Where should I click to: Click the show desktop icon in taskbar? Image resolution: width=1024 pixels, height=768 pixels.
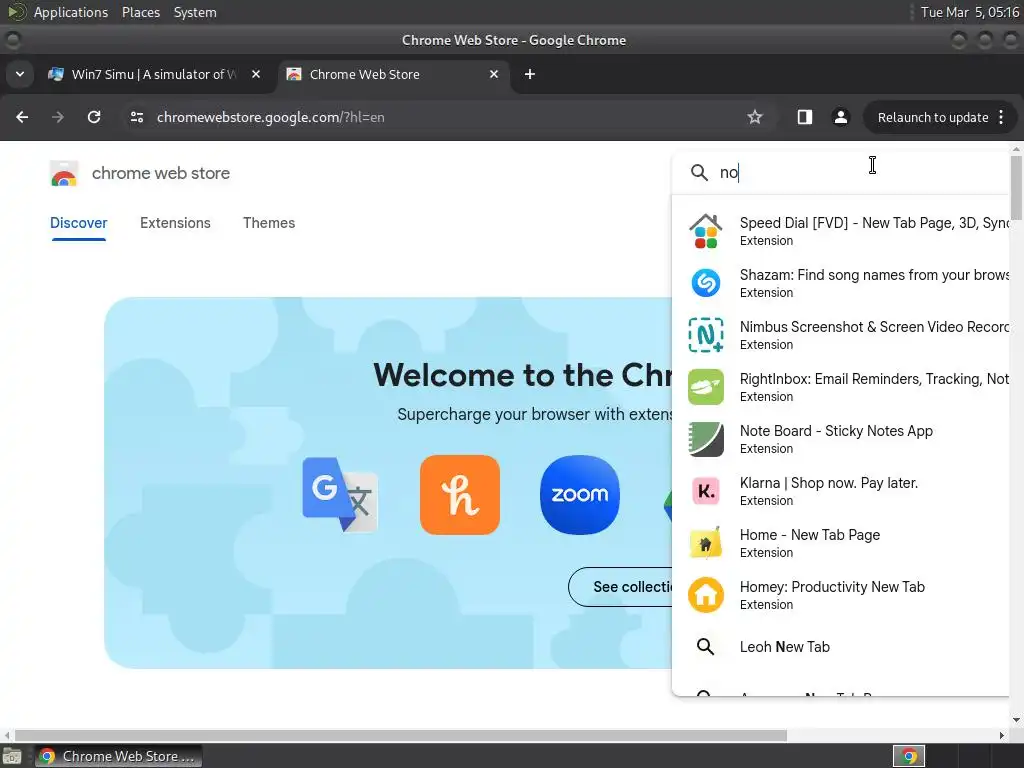click(x=12, y=756)
